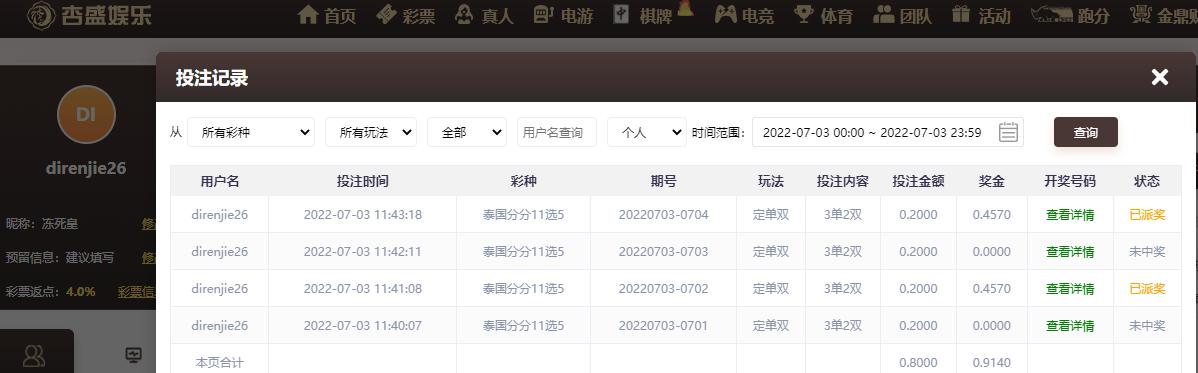The height and width of the screenshot is (373, 1198).
Task: Click the 杏盛娱乐 site logo
Action: (x=89, y=15)
